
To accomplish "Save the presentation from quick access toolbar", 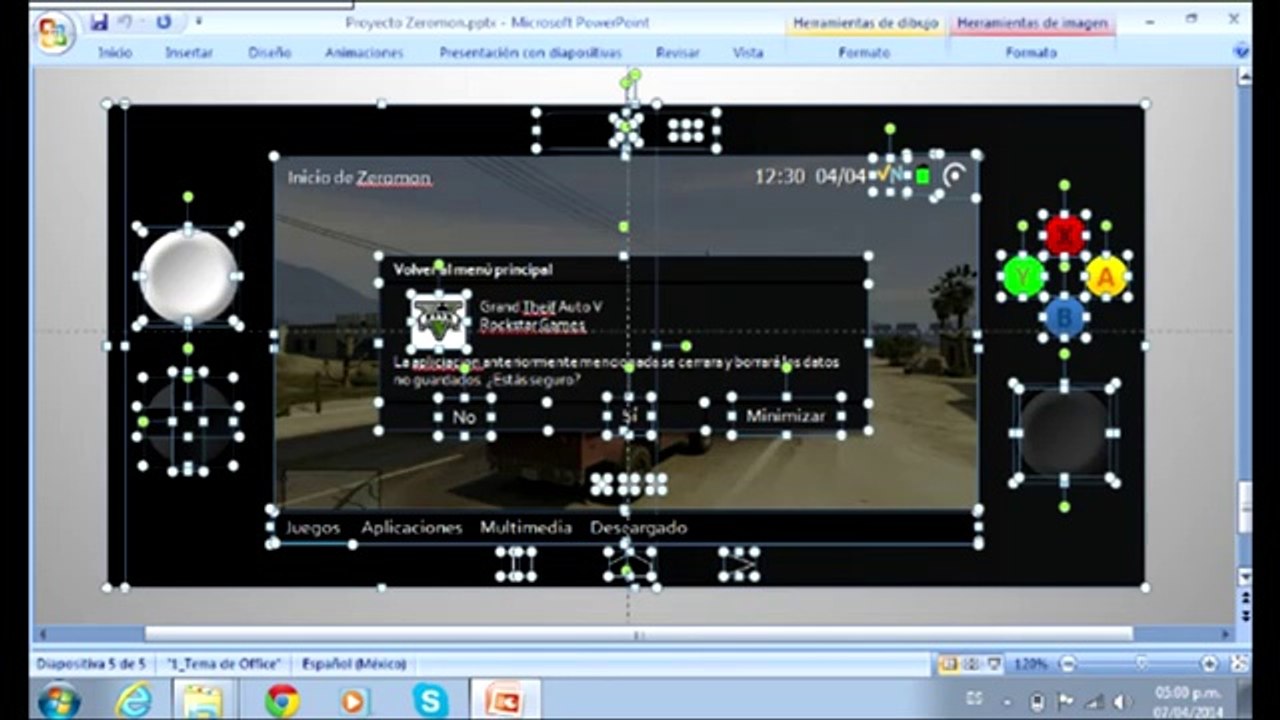I will click(x=99, y=21).
